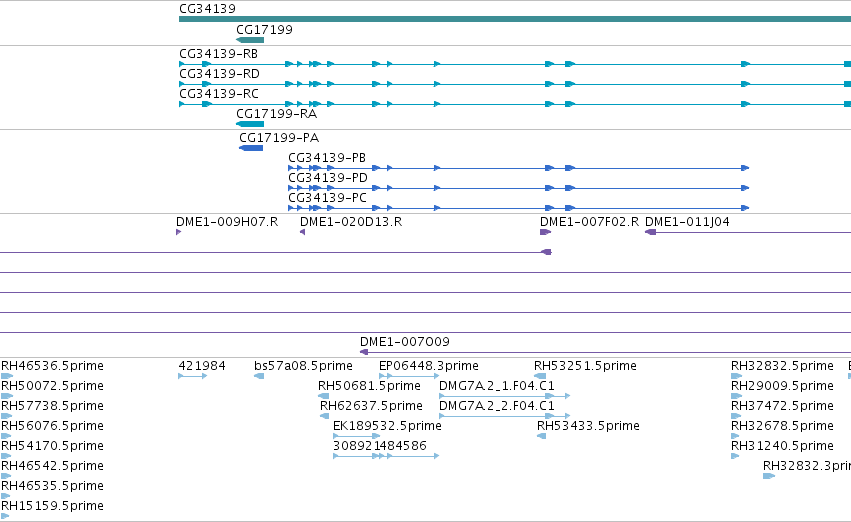851x522 pixels.
Task: Select the RH56076.5prime EST label
Action: [x=52, y=426]
